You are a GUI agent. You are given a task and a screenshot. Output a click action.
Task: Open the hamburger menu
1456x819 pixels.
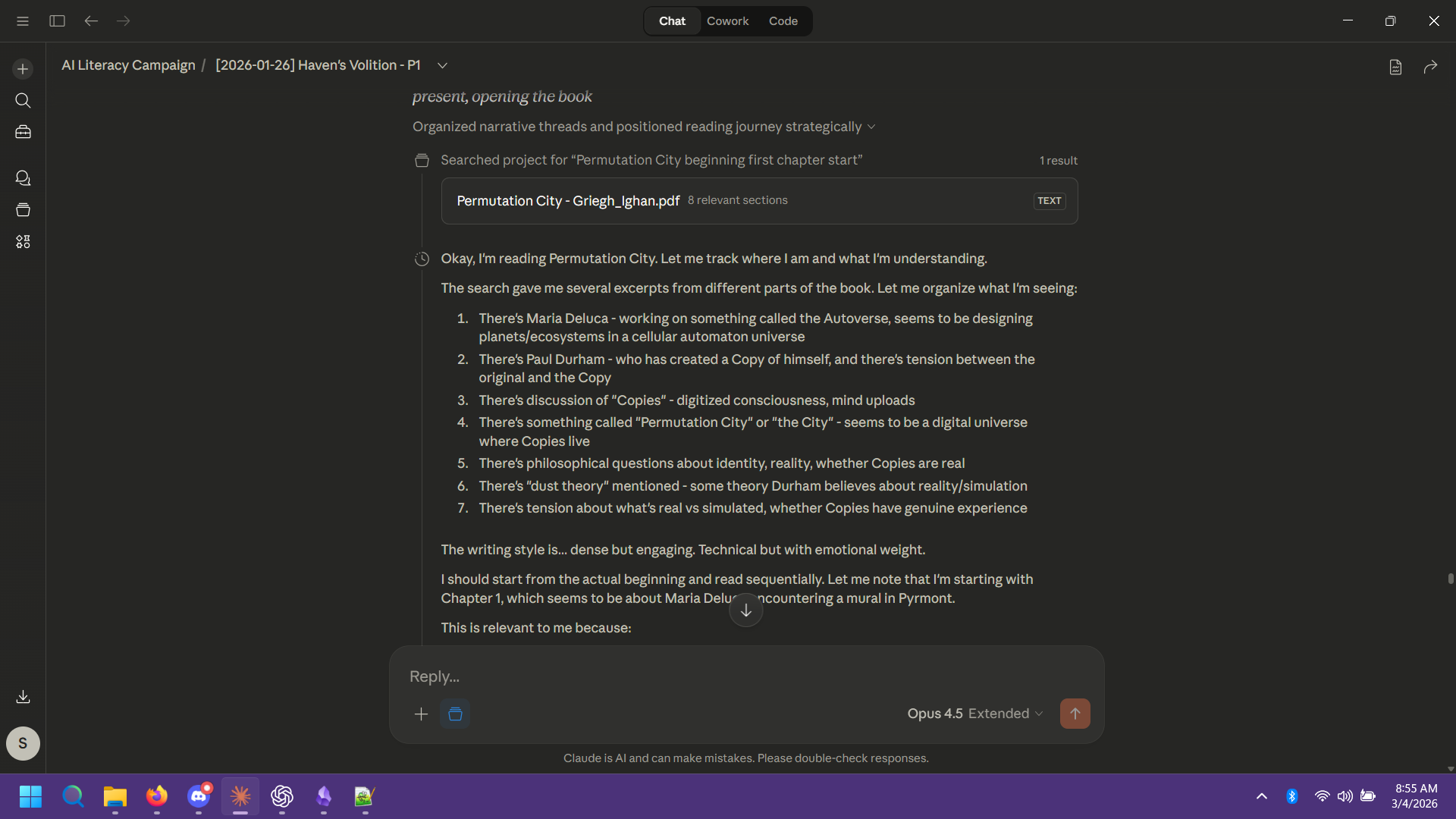23,21
